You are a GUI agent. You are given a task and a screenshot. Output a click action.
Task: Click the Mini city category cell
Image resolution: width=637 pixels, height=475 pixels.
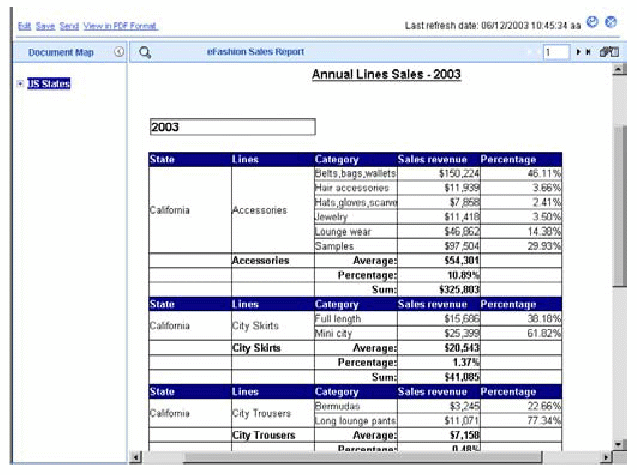355,333
